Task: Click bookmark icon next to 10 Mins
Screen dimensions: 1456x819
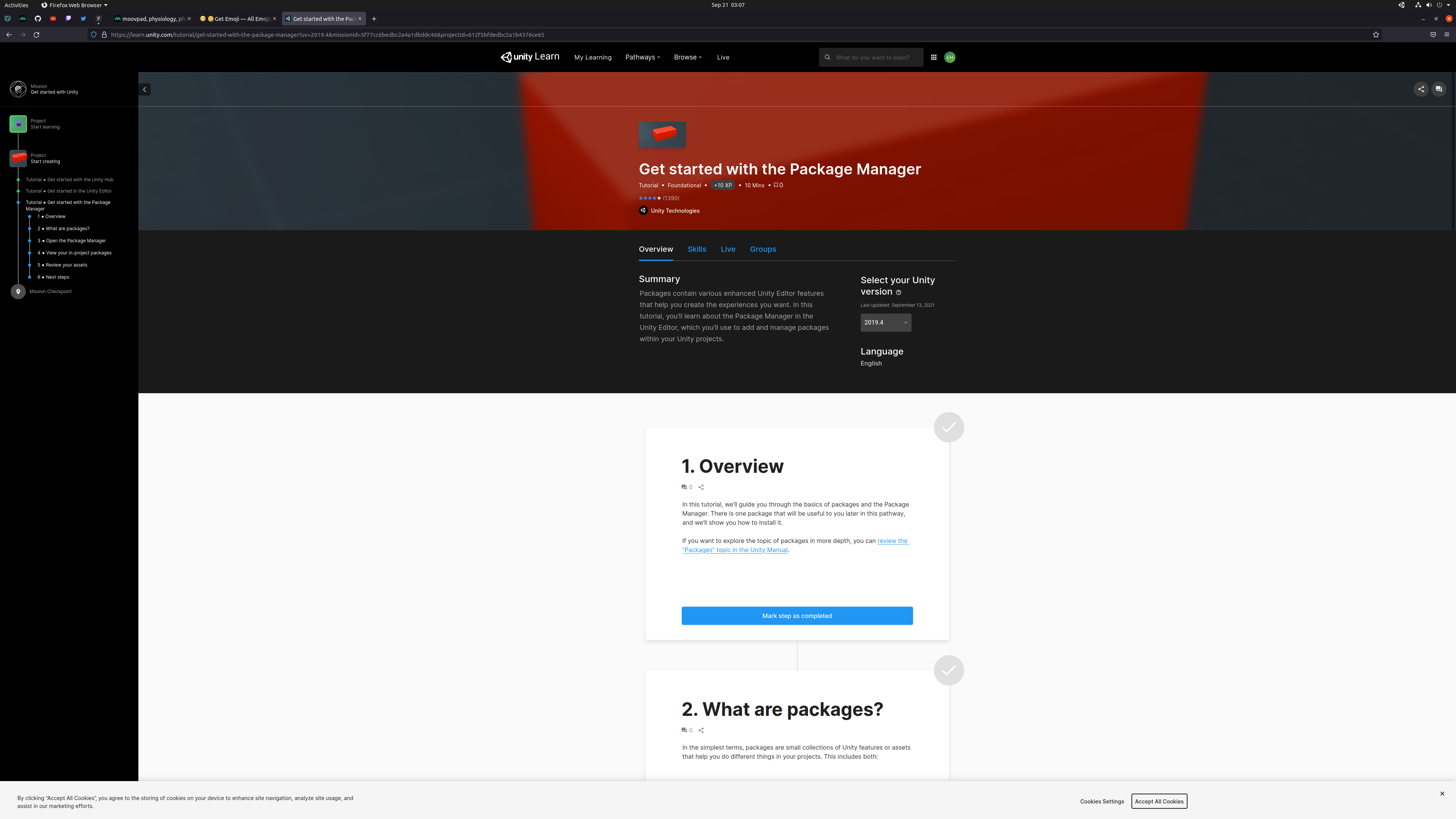Action: pyautogui.click(x=776, y=185)
